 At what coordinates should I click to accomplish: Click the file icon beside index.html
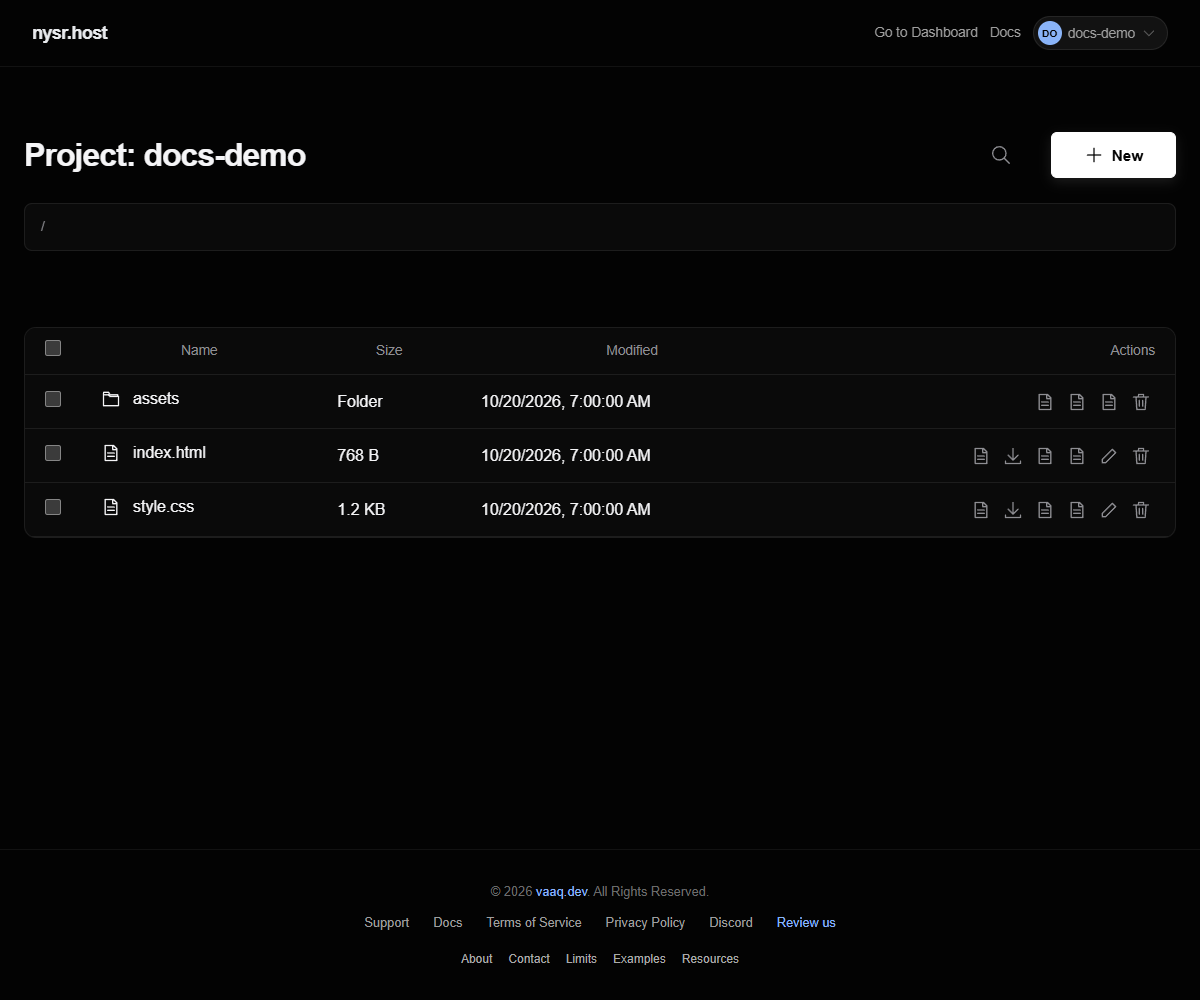[111, 453]
